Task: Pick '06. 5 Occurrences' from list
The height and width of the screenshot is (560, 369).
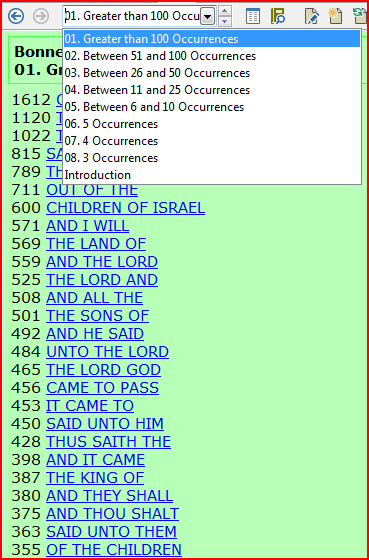Action: pyautogui.click(x=212, y=124)
